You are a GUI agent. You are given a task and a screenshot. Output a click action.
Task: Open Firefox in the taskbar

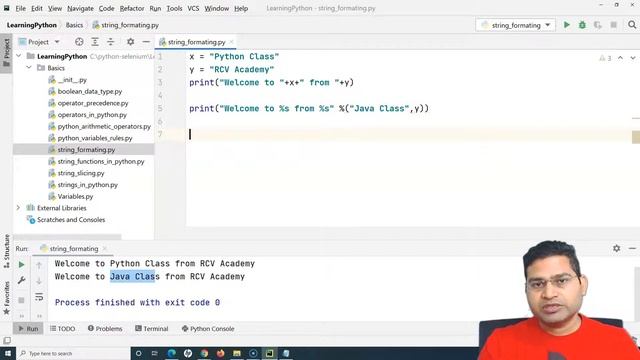tap(220, 353)
